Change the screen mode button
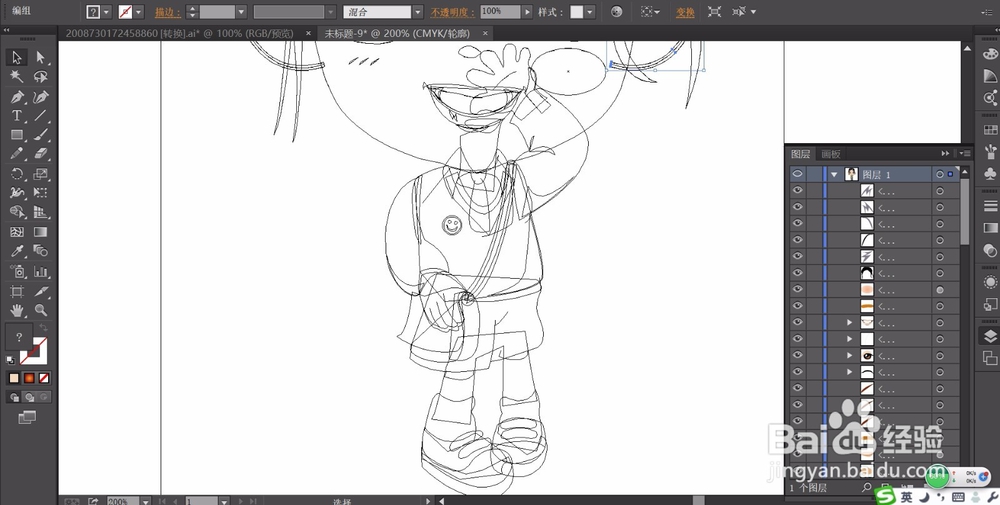The height and width of the screenshot is (505, 1000). [27, 417]
